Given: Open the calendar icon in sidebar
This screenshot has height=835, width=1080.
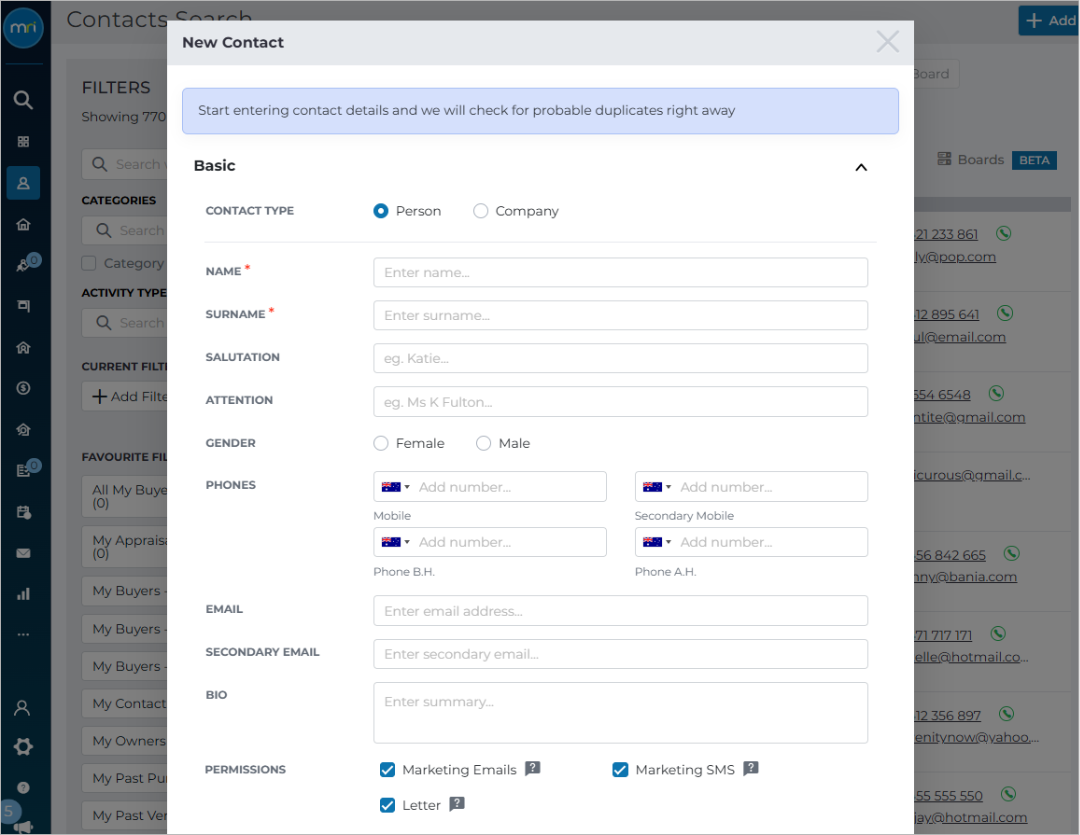Looking at the screenshot, I should click(x=23, y=512).
